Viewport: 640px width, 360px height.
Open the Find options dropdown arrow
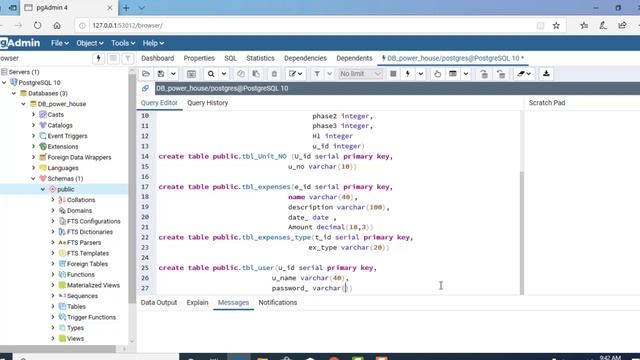[224, 74]
